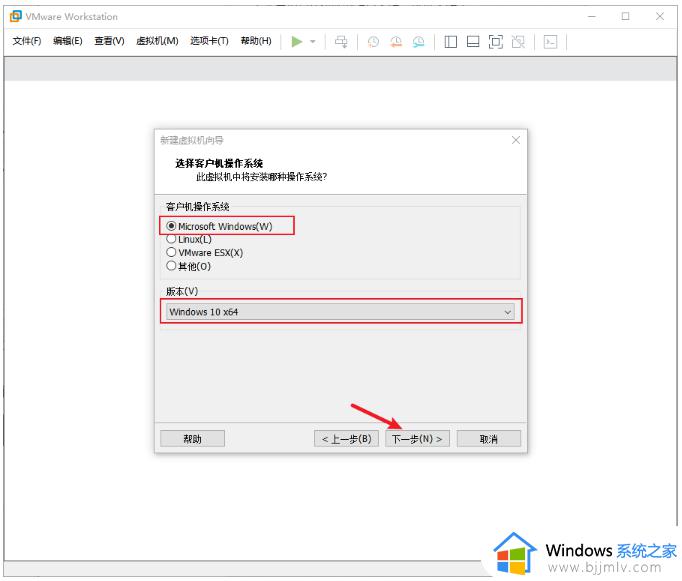Open the 选项卡(T) menu
The height and width of the screenshot is (581, 682).
click(209, 41)
